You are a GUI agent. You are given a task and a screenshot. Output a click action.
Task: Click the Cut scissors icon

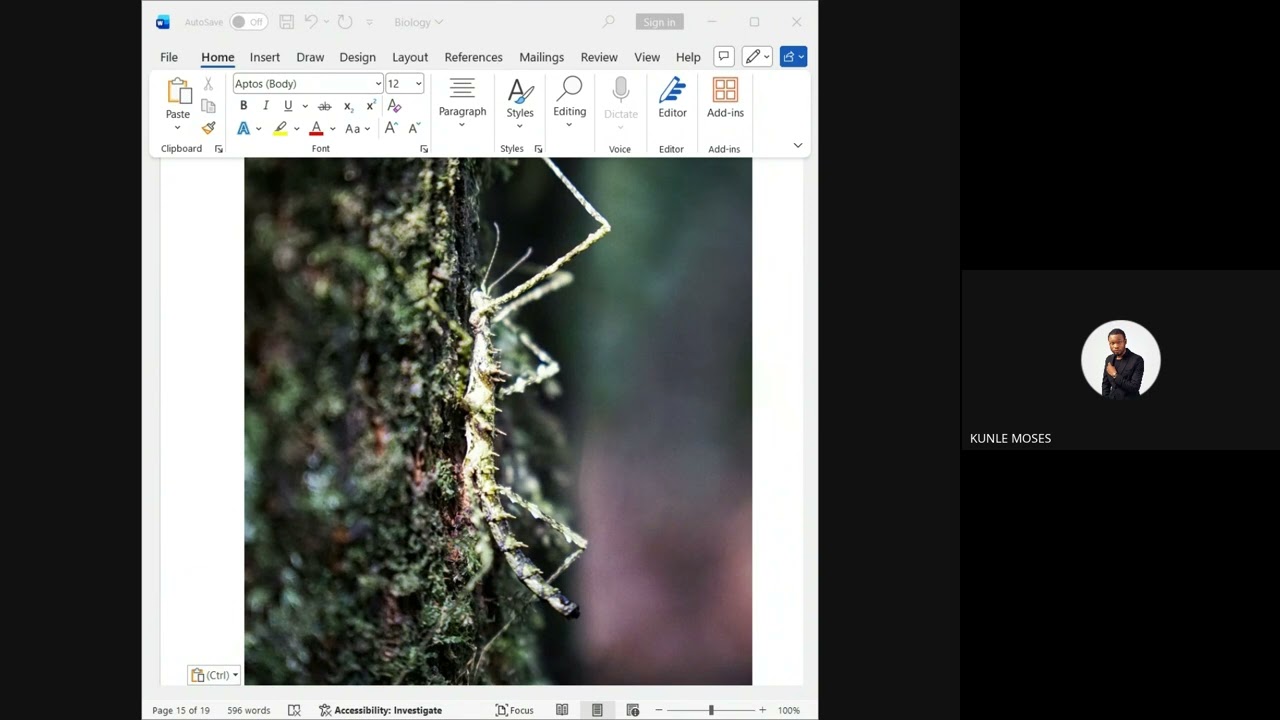click(208, 84)
